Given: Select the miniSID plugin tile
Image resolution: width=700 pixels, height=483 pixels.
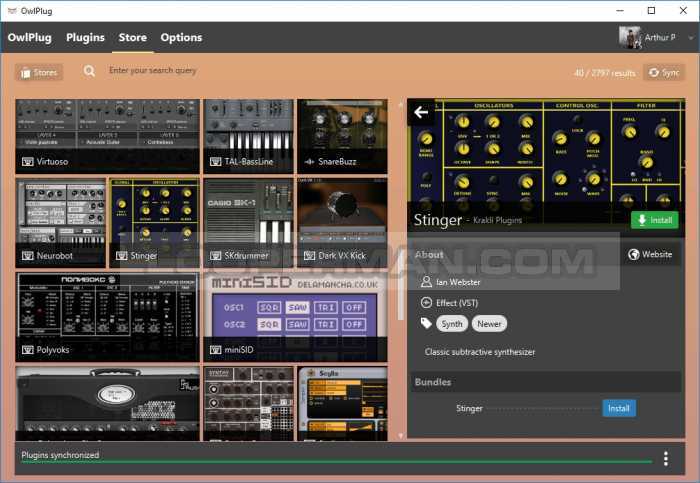Looking at the screenshot, I should pos(295,317).
